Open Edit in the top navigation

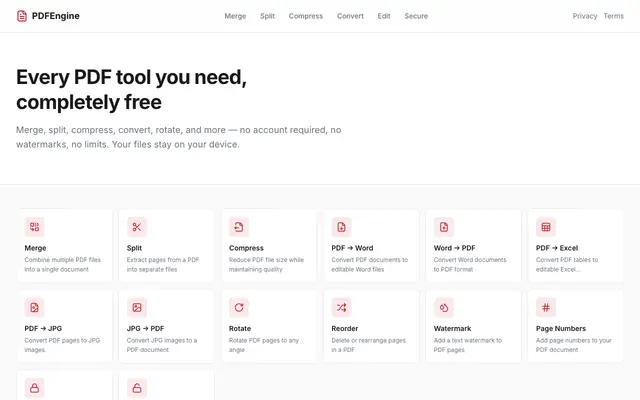pyautogui.click(x=384, y=16)
